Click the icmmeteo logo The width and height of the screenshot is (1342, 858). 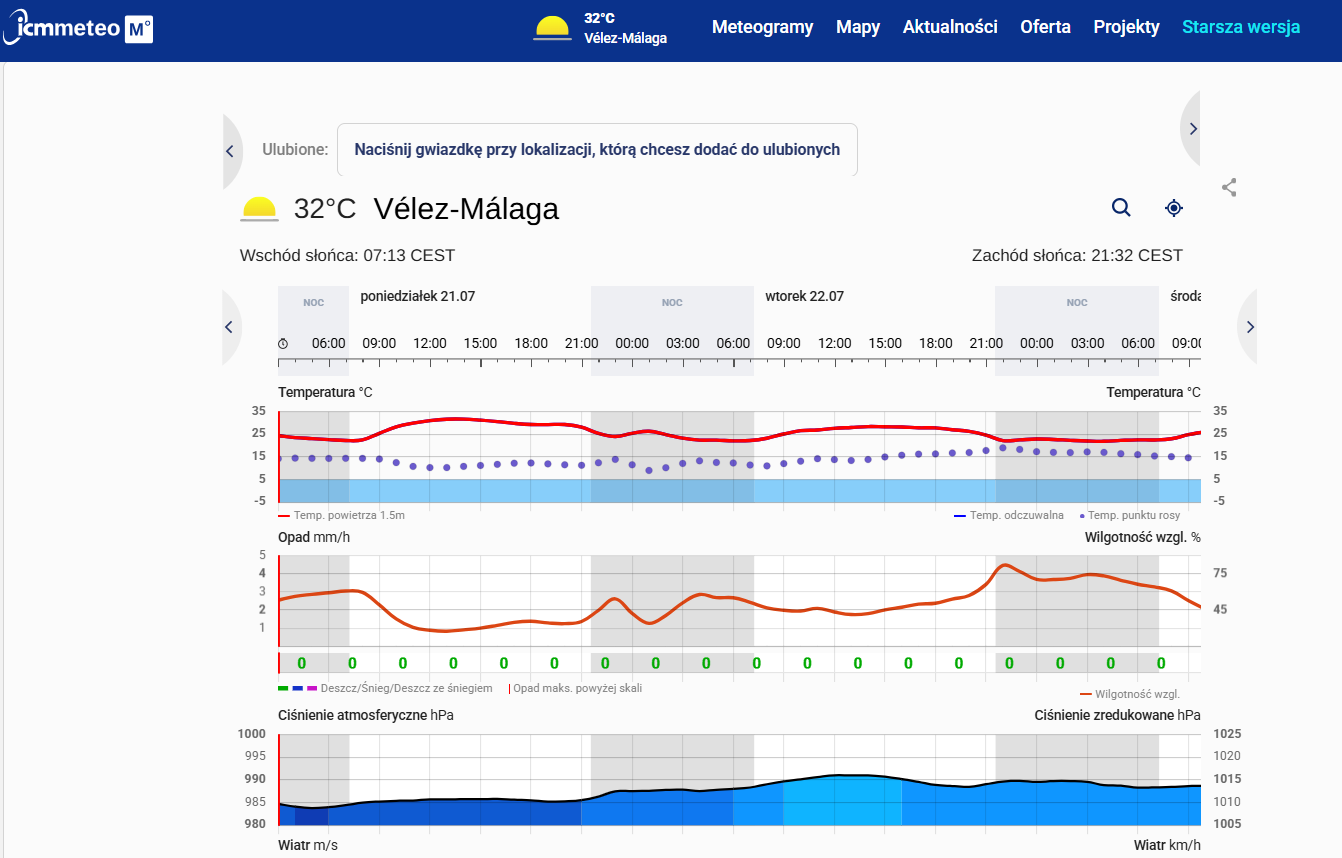tap(77, 28)
